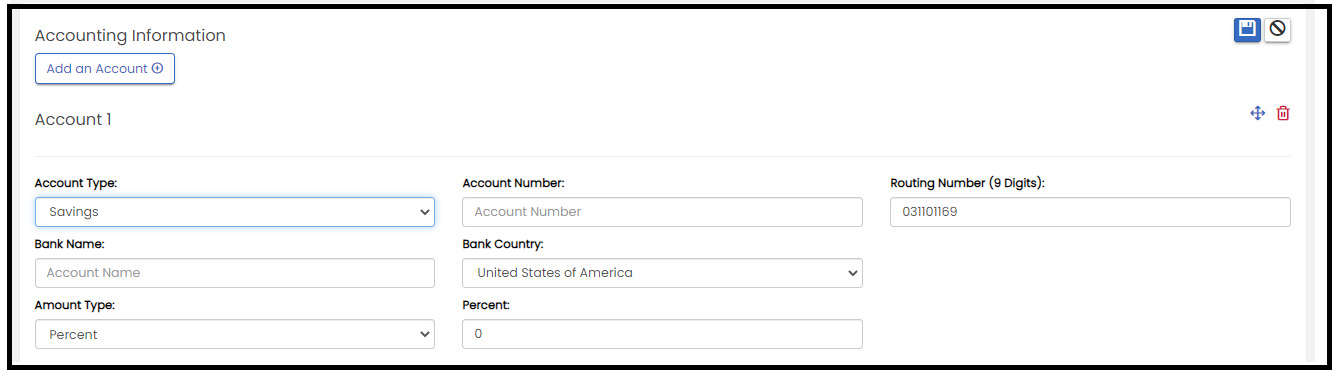Open the Amount Type dropdown showing Percent
Screen dimensions: 1340x376
(235, 334)
